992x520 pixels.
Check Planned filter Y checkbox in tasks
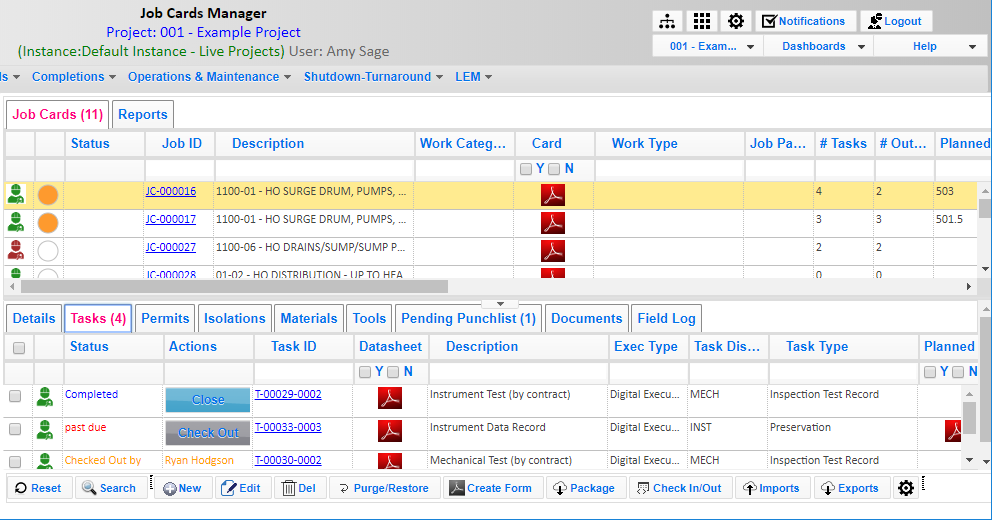[x=930, y=372]
